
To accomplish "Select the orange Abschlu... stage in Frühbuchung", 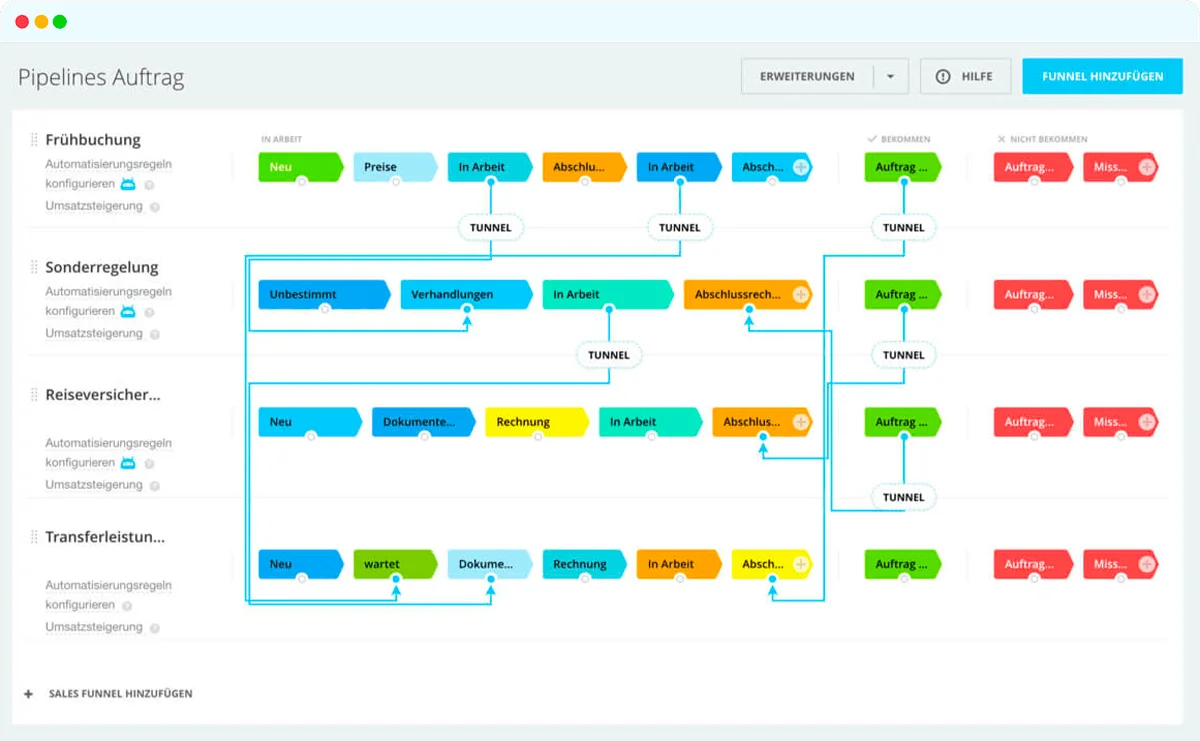I will click(584, 167).
